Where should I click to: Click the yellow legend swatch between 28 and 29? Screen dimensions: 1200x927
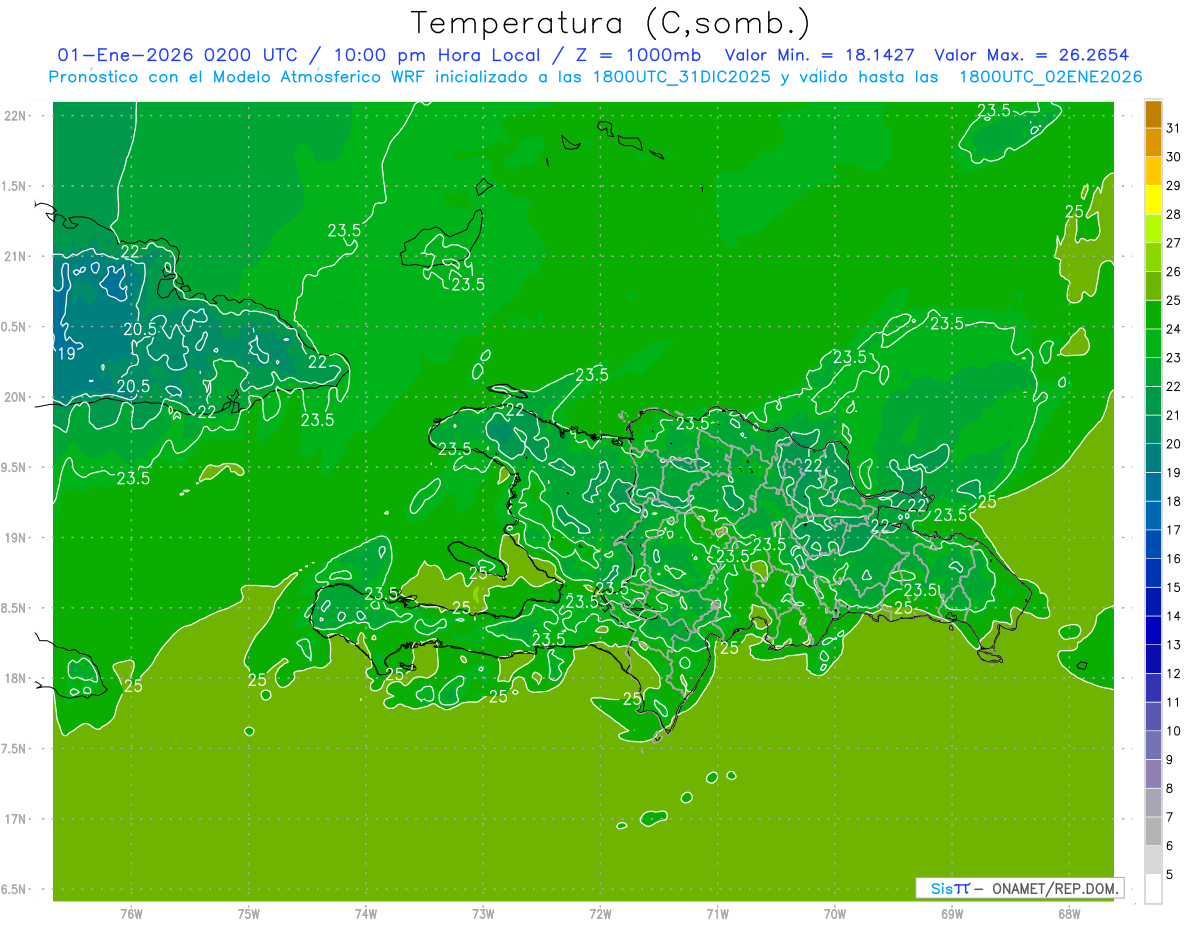pos(1153,199)
